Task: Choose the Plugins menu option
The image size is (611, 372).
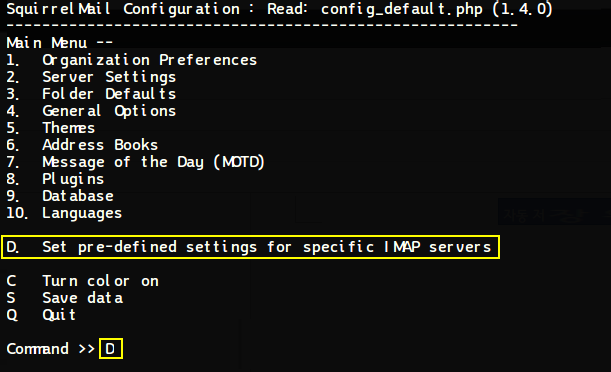Action: 55,179
